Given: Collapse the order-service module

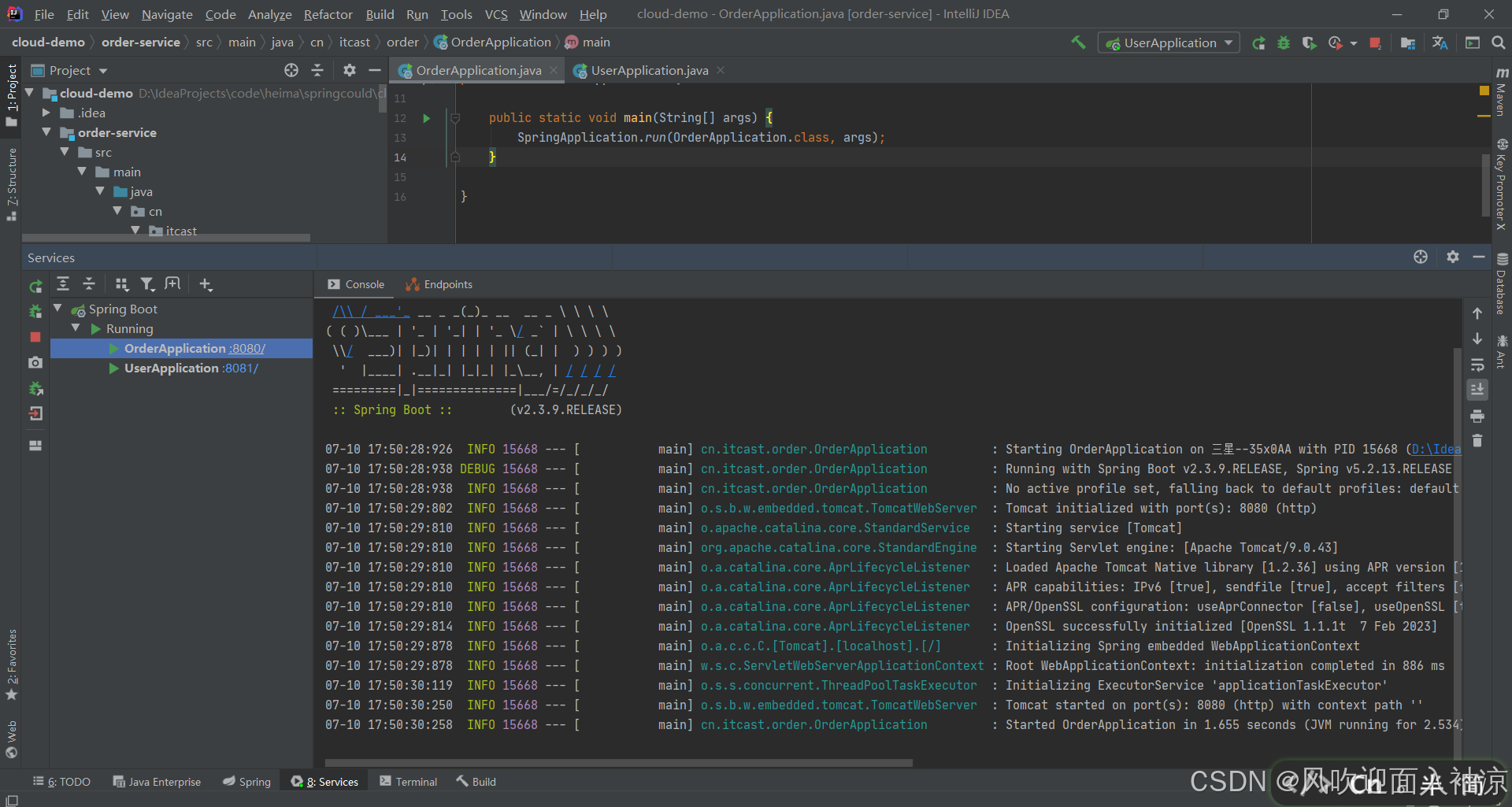Looking at the screenshot, I should tap(46, 132).
